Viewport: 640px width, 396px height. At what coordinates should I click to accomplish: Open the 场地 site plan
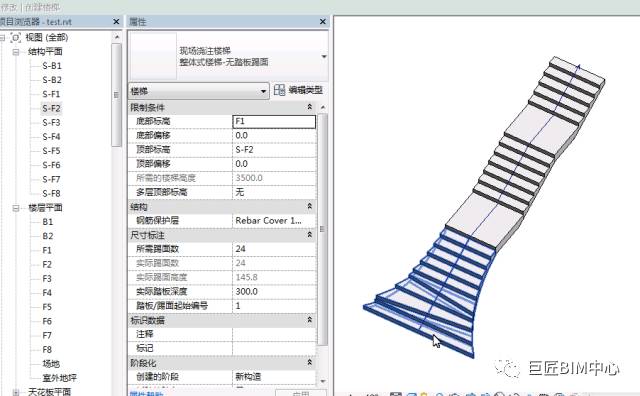point(51,364)
